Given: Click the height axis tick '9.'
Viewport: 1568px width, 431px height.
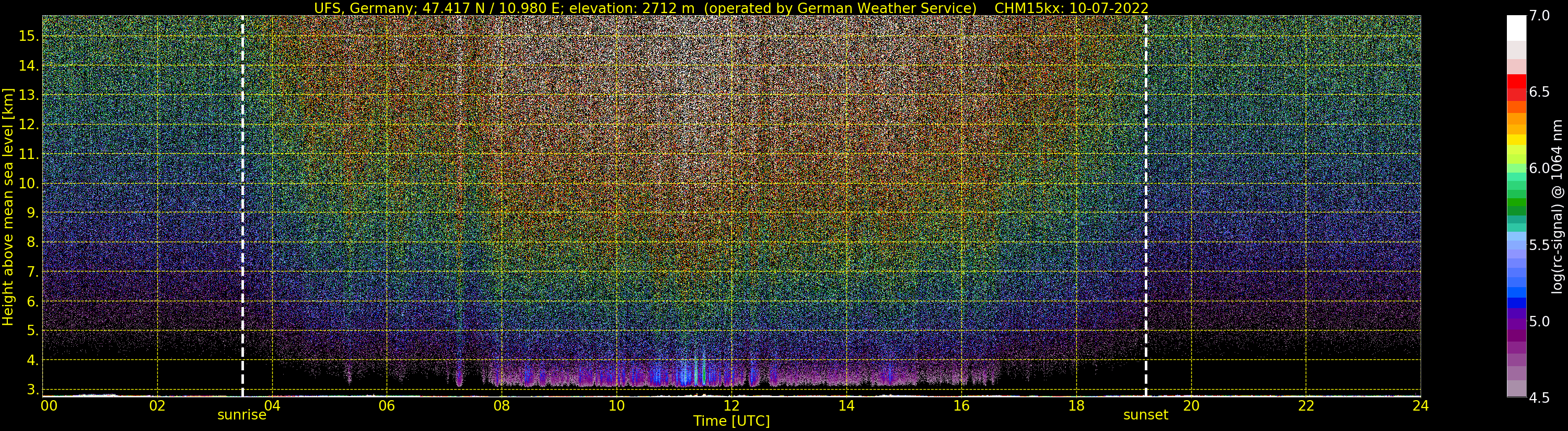Looking at the screenshot, I should pos(32,213).
